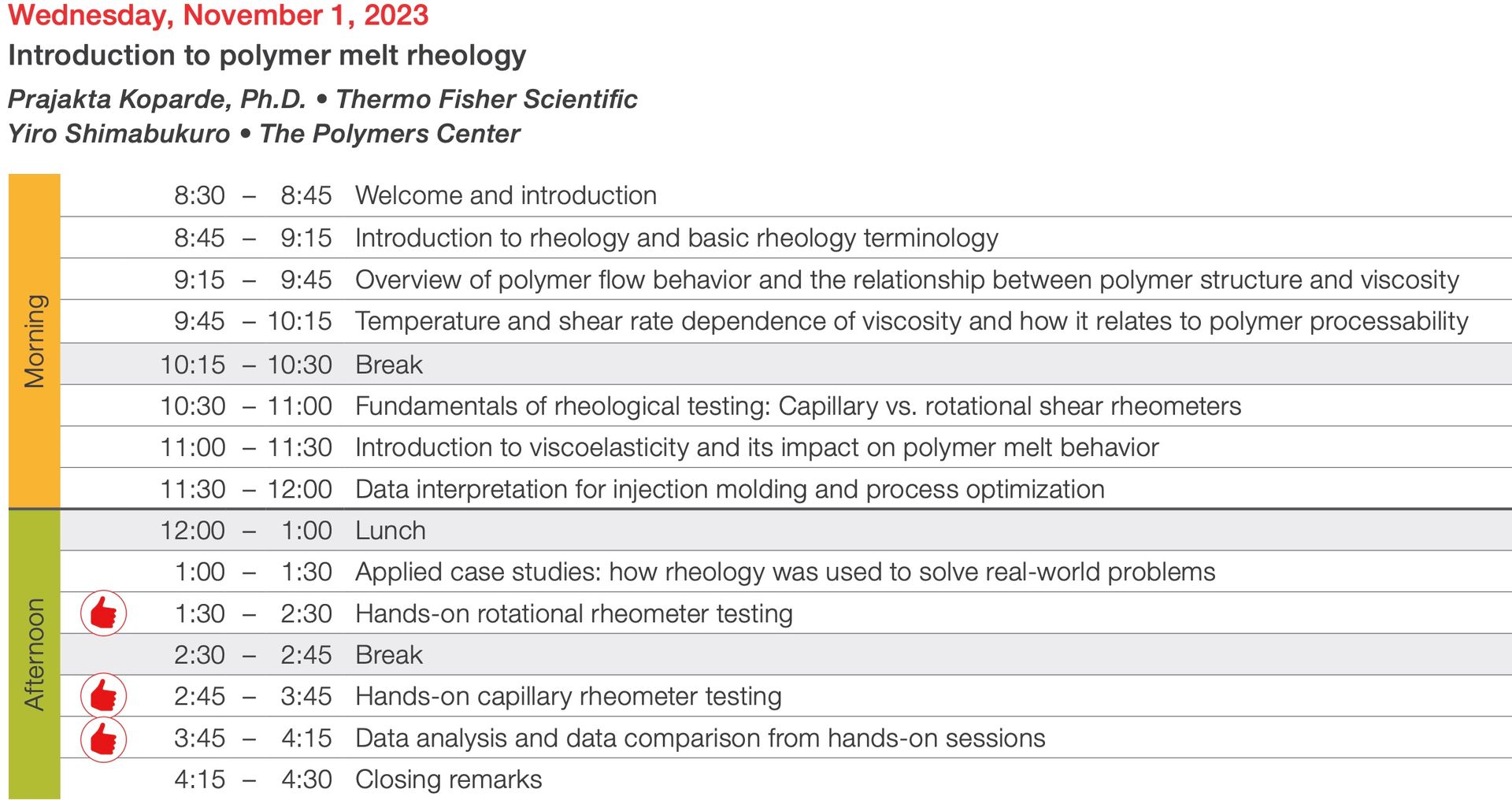This screenshot has width=1512, height=800.
Task: Select the Introduction to viscoelasticity row
Action: pos(786,447)
